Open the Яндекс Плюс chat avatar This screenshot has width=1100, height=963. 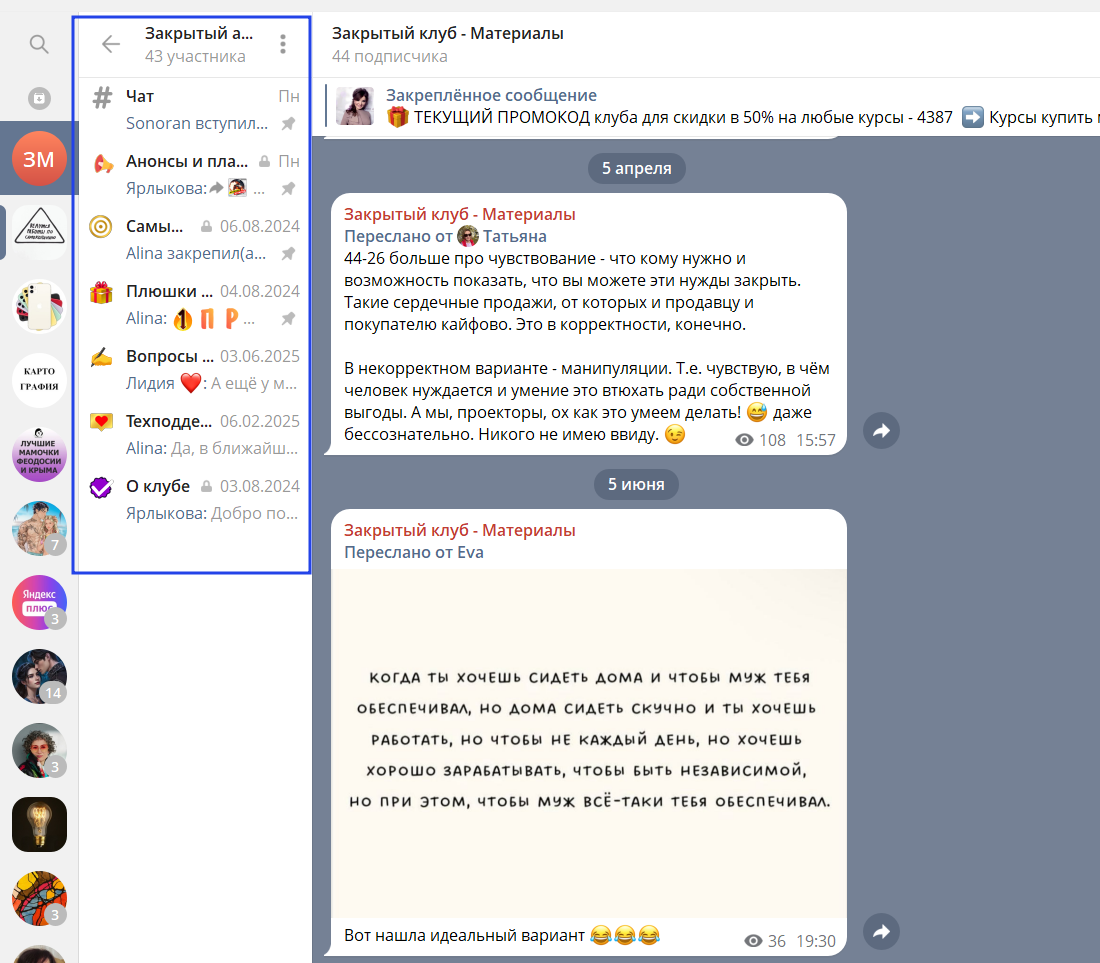(x=39, y=602)
